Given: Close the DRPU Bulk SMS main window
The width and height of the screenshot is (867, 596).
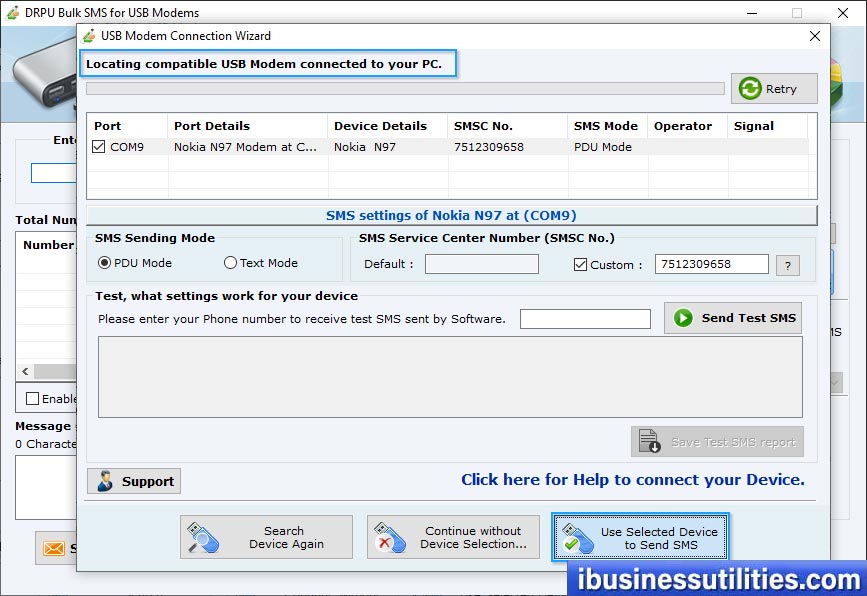Looking at the screenshot, I should (843, 13).
